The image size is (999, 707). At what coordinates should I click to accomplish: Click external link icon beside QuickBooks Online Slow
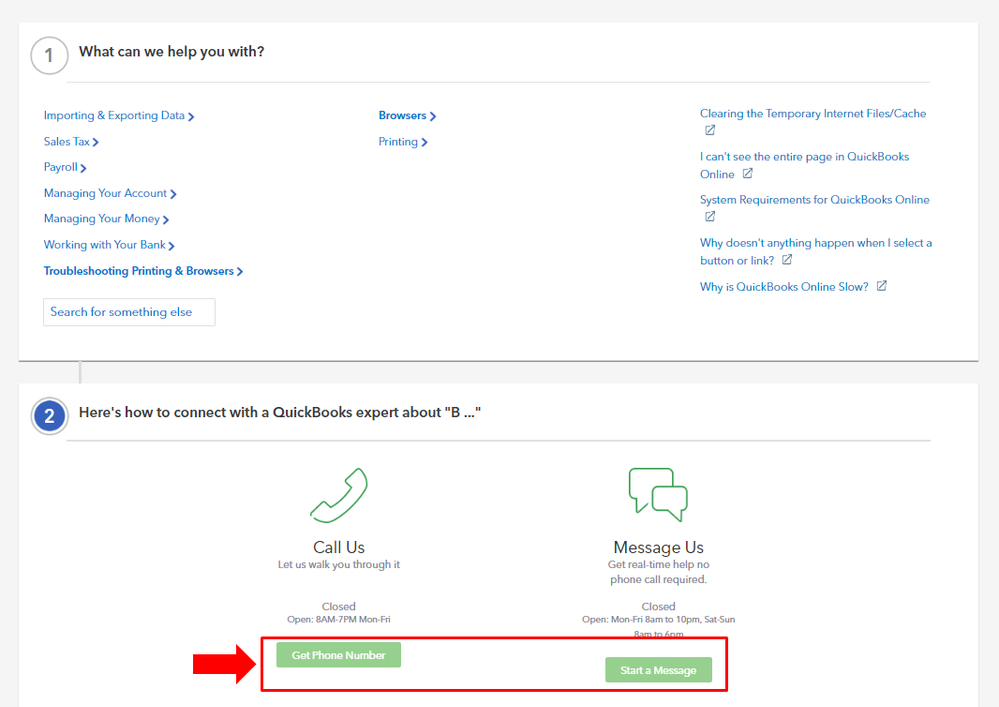pos(881,286)
